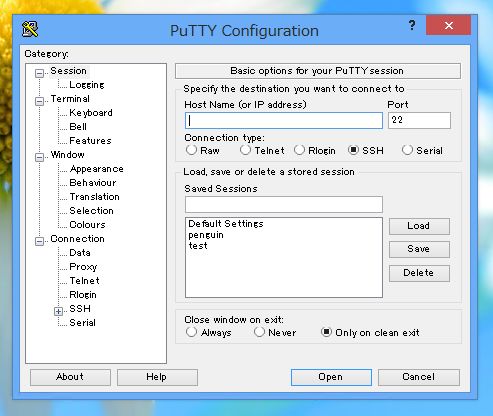This screenshot has width=493, height=416.
Task: Open the Data category
Action: pos(80,253)
